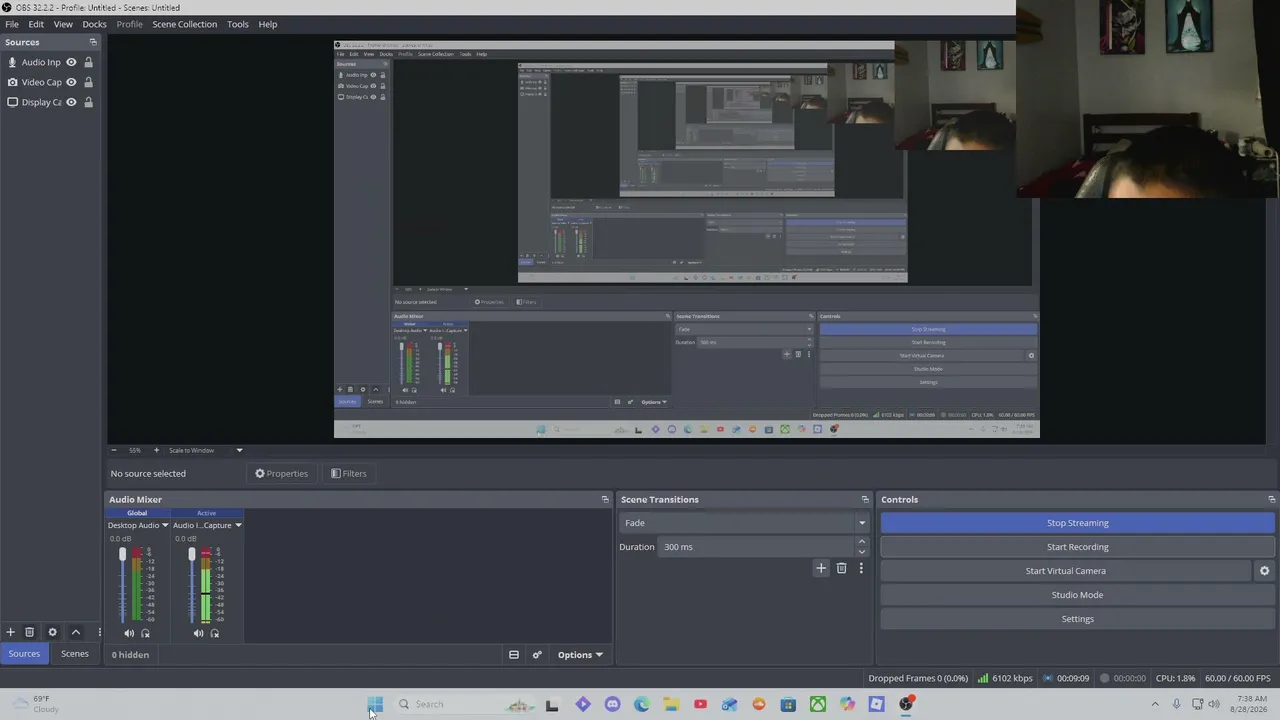Open the Edit menu

pos(36,24)
